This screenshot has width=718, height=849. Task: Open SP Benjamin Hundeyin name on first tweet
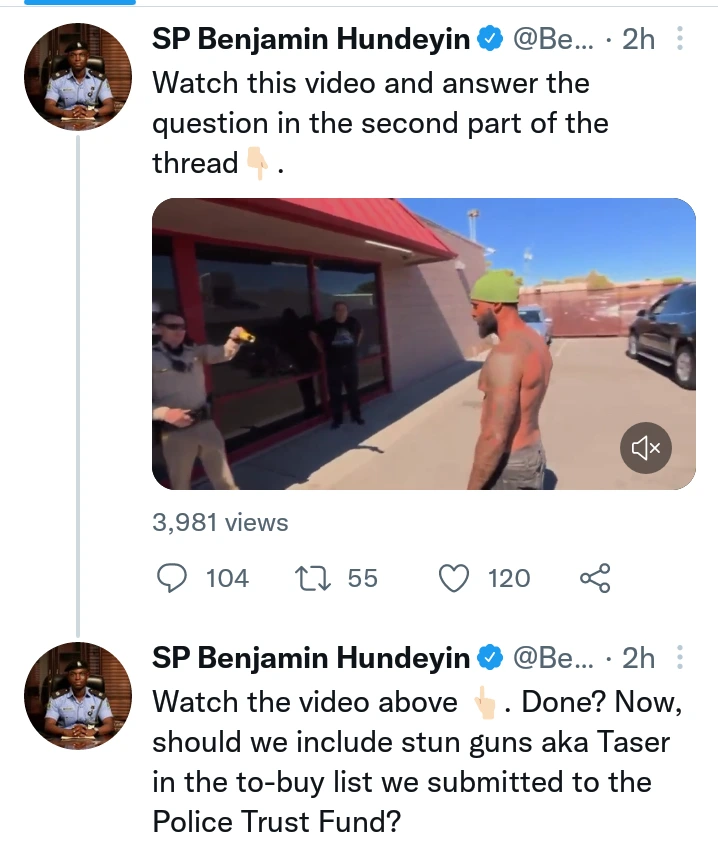[310, 39]
